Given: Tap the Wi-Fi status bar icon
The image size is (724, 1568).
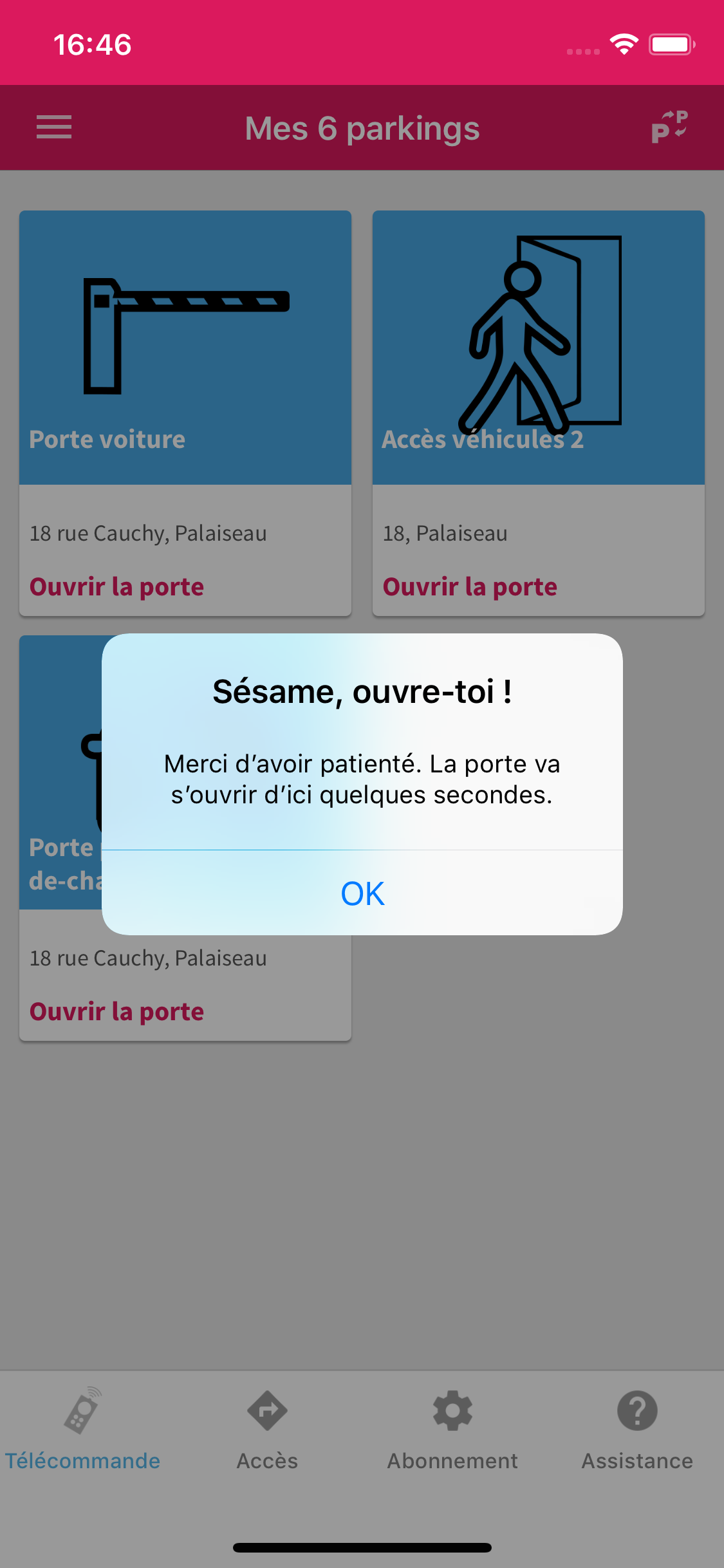Looking at the screenshot, I should [x=624, y=44].
